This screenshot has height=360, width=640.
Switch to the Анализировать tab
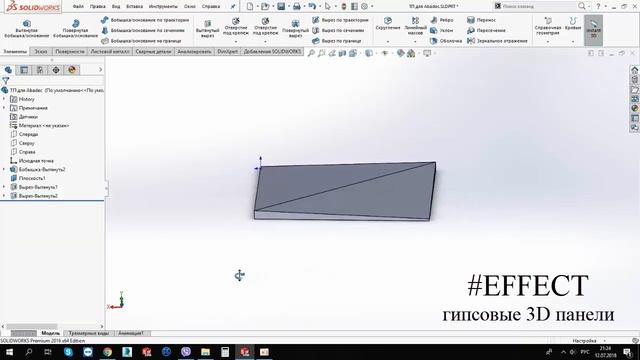[194, 51]
